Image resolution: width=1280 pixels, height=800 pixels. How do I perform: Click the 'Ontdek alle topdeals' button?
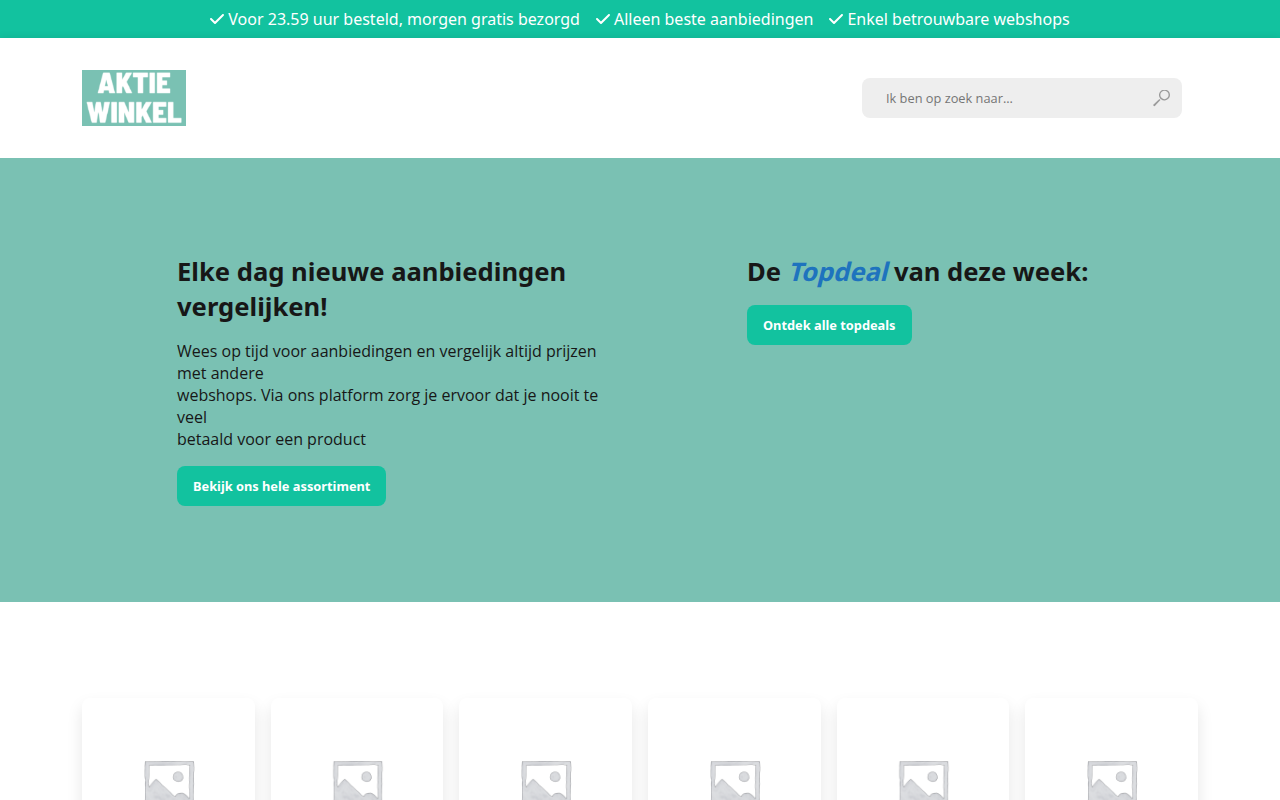point(829,325)
